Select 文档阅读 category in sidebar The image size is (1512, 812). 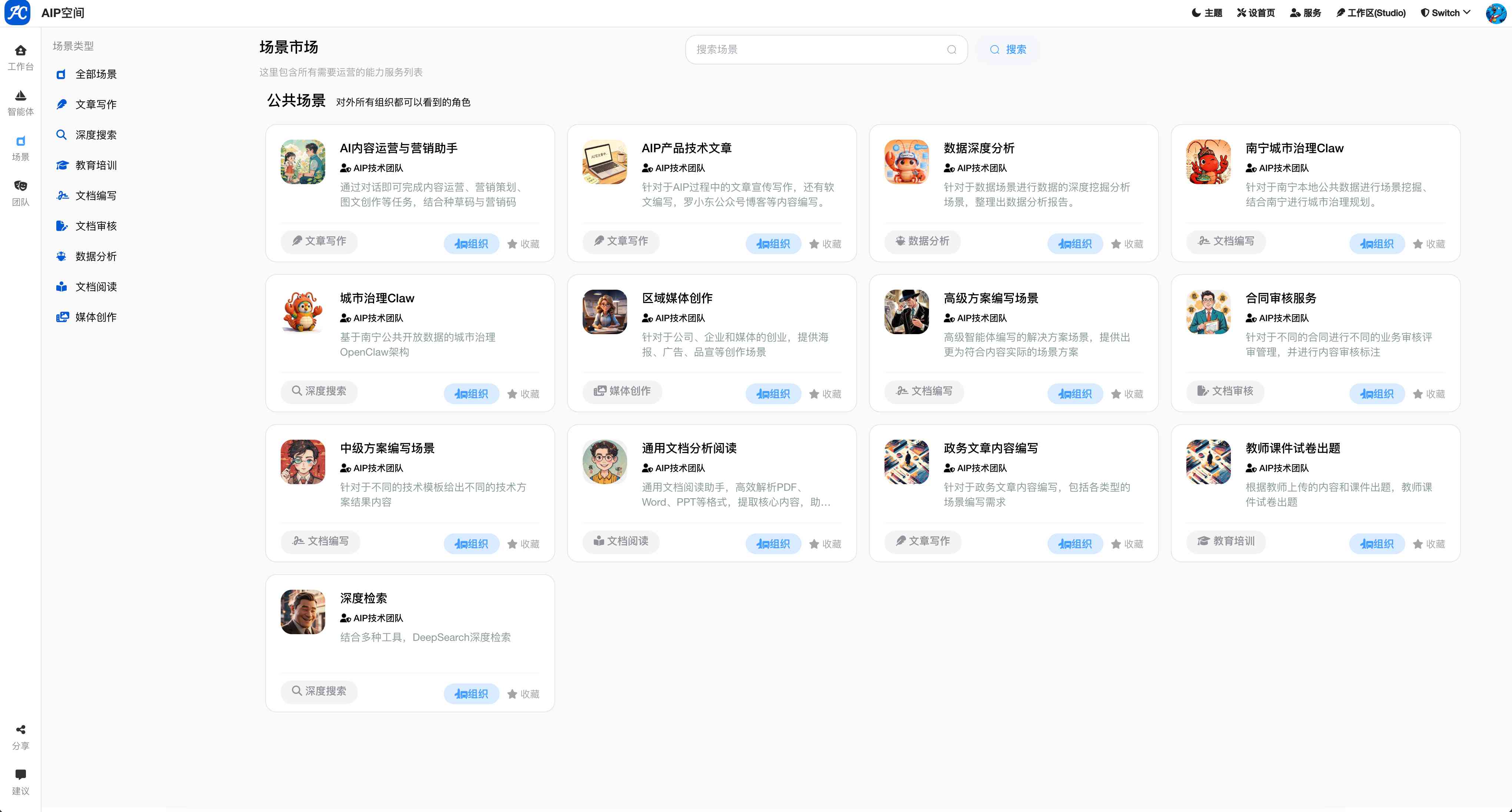[x=86, y=286]
